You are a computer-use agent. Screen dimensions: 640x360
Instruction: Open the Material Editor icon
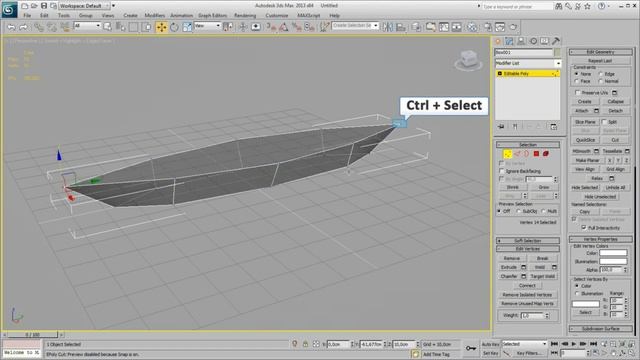pyautogui.click(x=472, y=27)
